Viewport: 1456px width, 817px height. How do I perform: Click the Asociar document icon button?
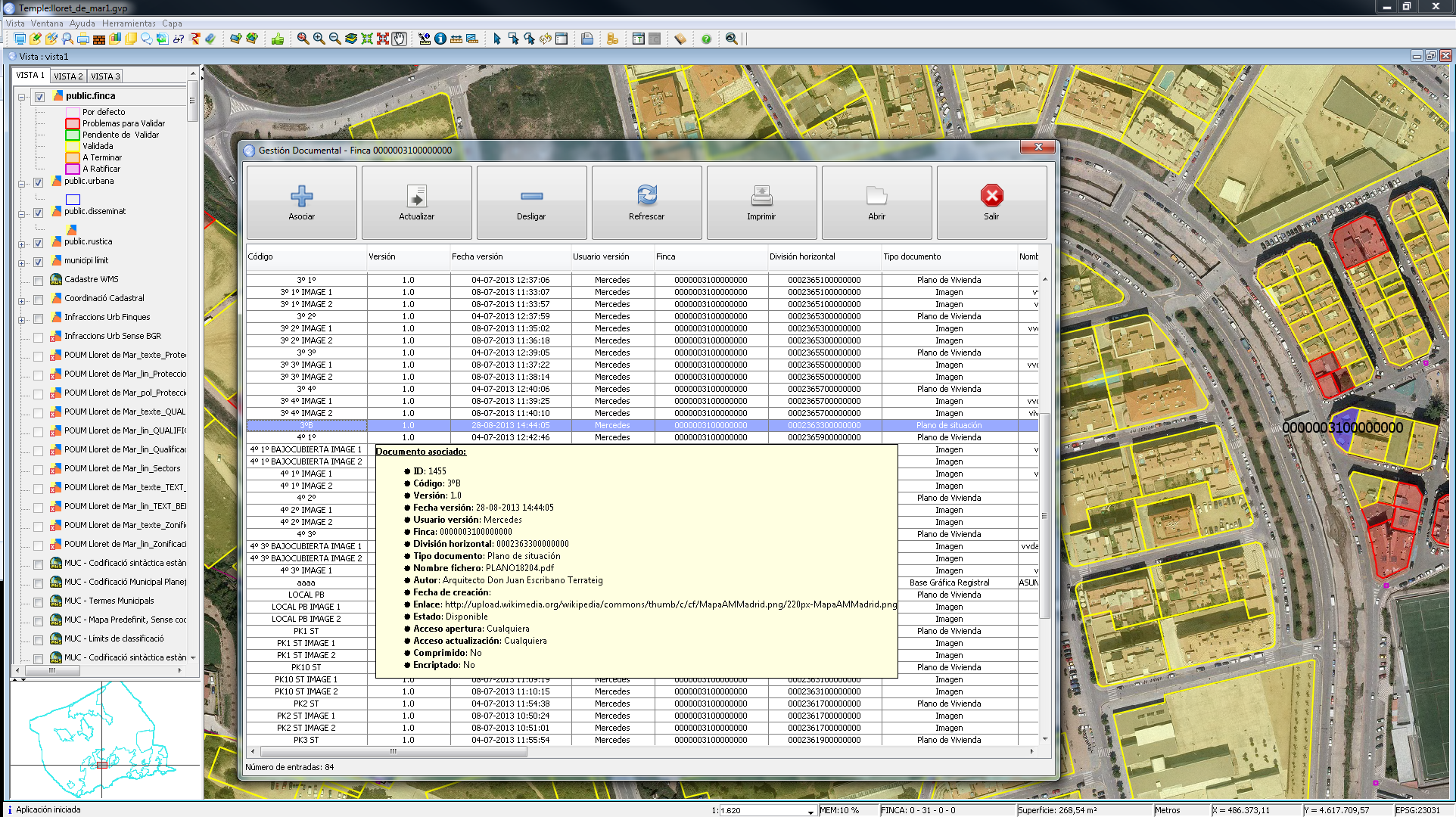(301, 203)
